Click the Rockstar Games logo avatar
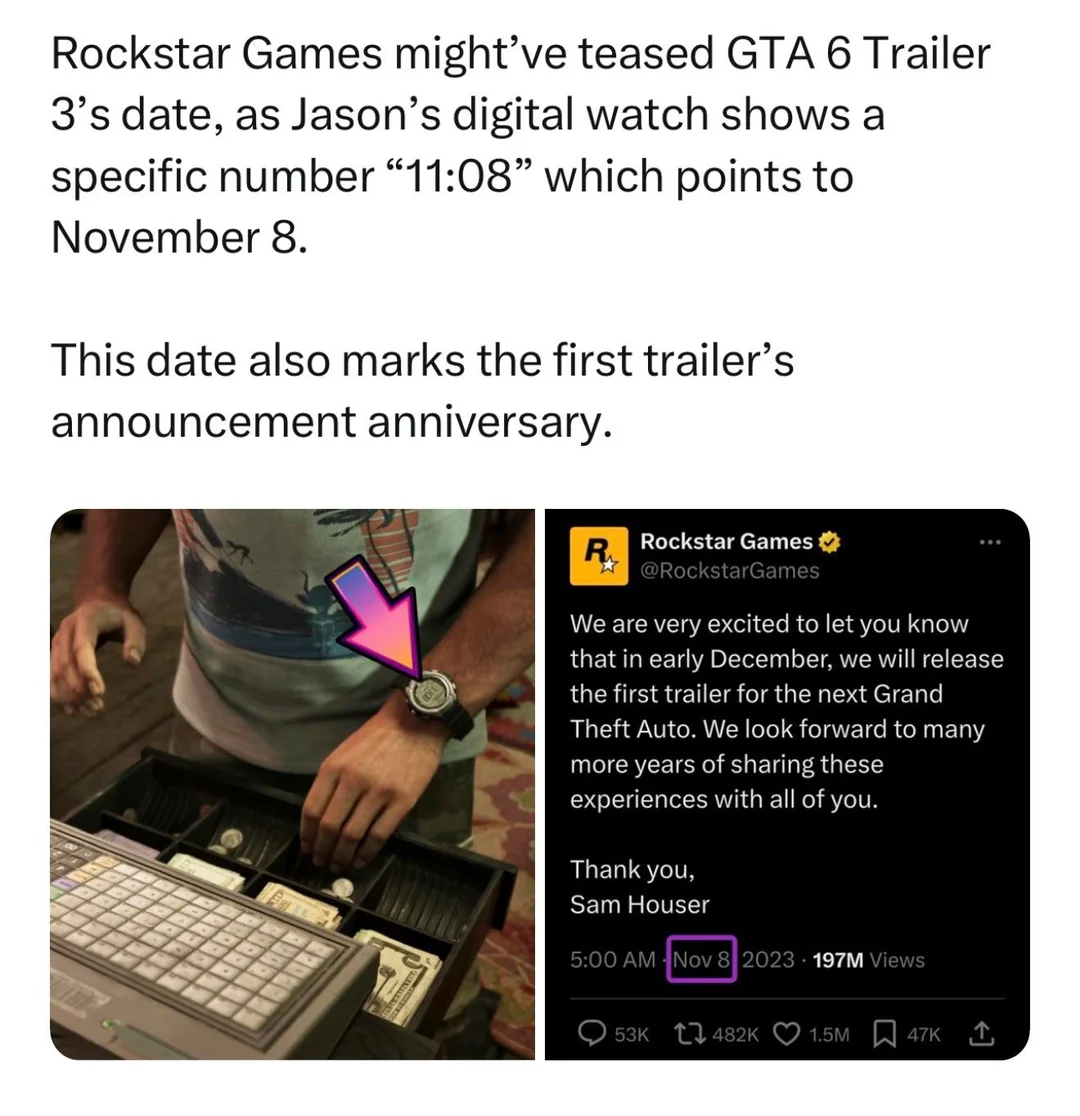 pyautogui.click(x=599, y=556)
